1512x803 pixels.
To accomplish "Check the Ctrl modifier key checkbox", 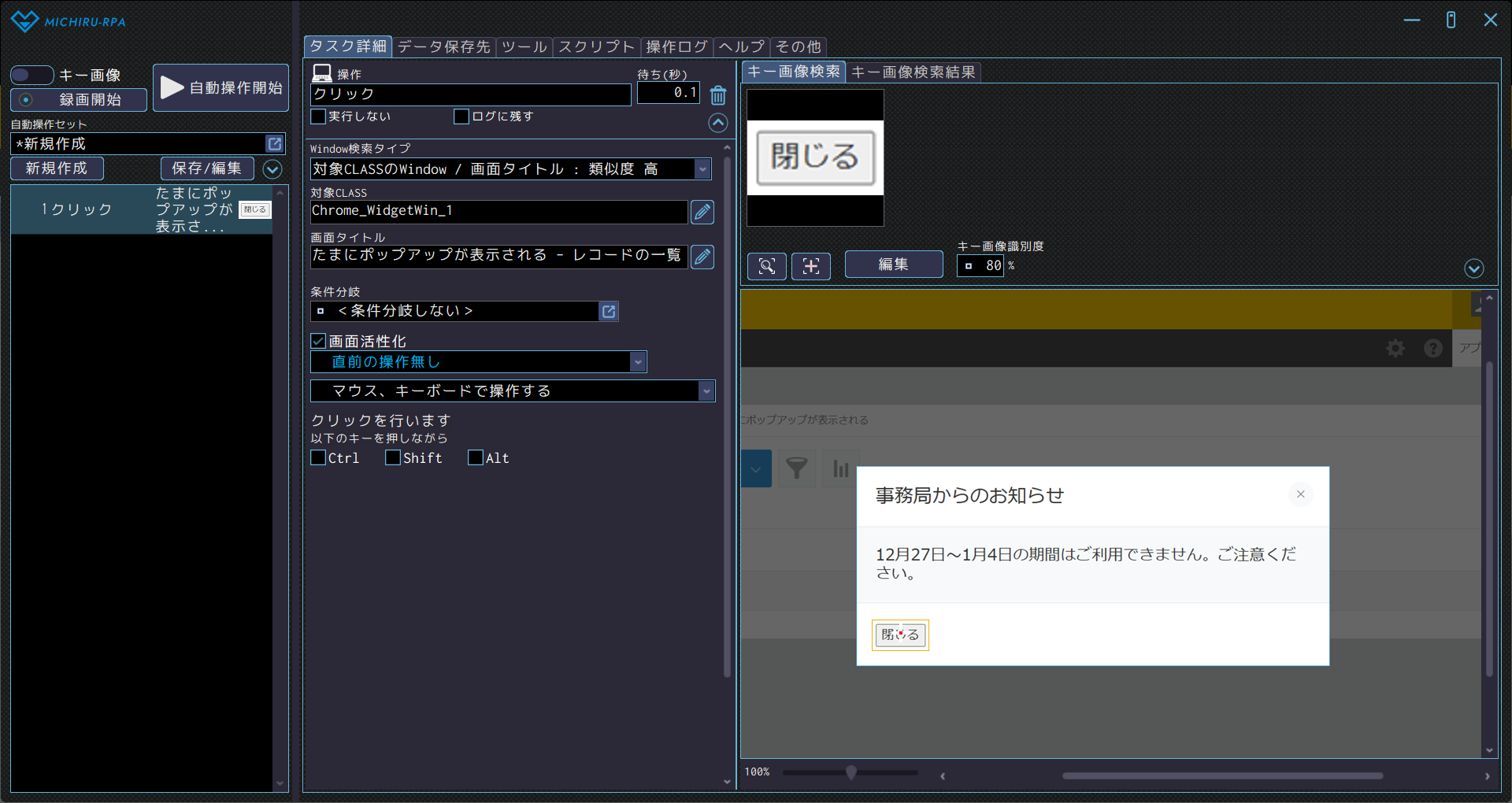I will click(x=319, y=458).
